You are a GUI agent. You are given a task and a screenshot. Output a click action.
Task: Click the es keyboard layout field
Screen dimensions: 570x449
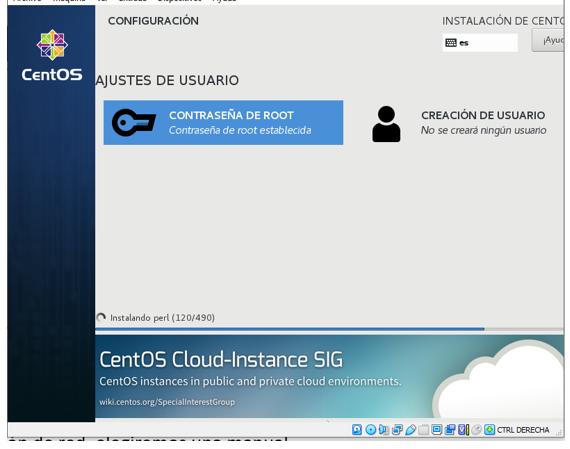pos(480,43)
